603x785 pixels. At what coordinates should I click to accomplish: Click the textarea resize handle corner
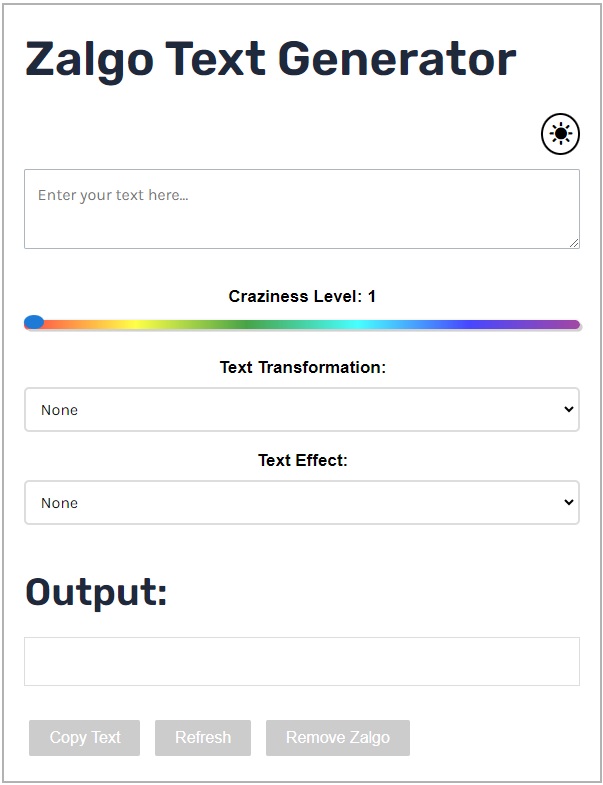pyautogui.click(x=574, y=243)
